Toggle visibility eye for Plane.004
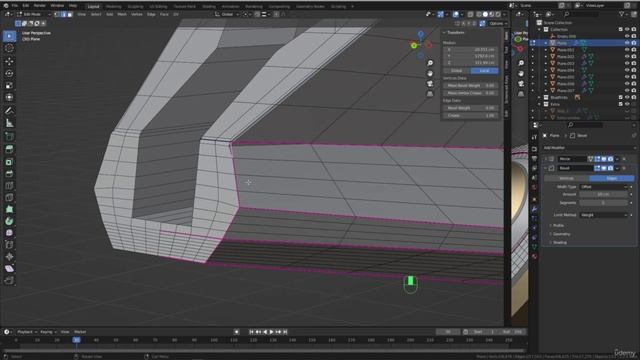Screen dimensions: 640x360 pos(627,70)
